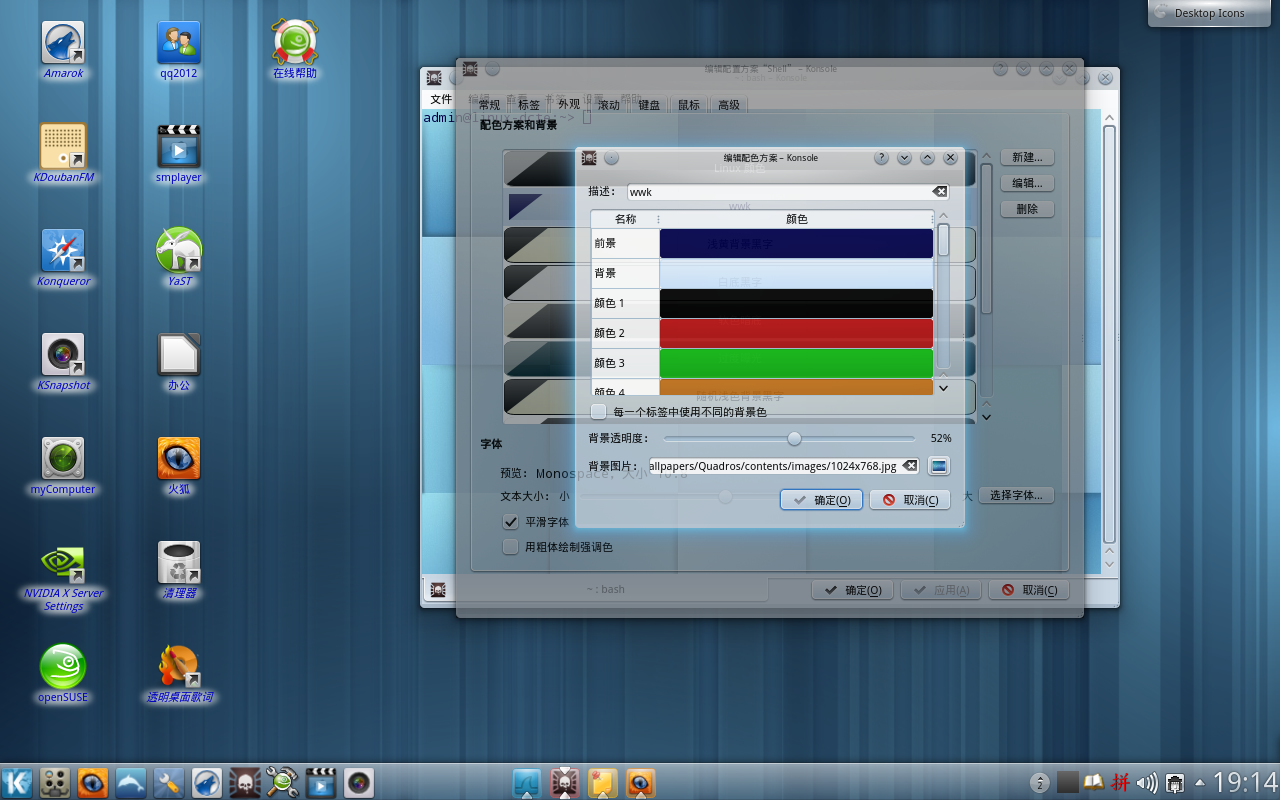Browse for a background image file
Image resolution: width=1280 pixels, height=800 pixels.
click(x=938, y=466)
